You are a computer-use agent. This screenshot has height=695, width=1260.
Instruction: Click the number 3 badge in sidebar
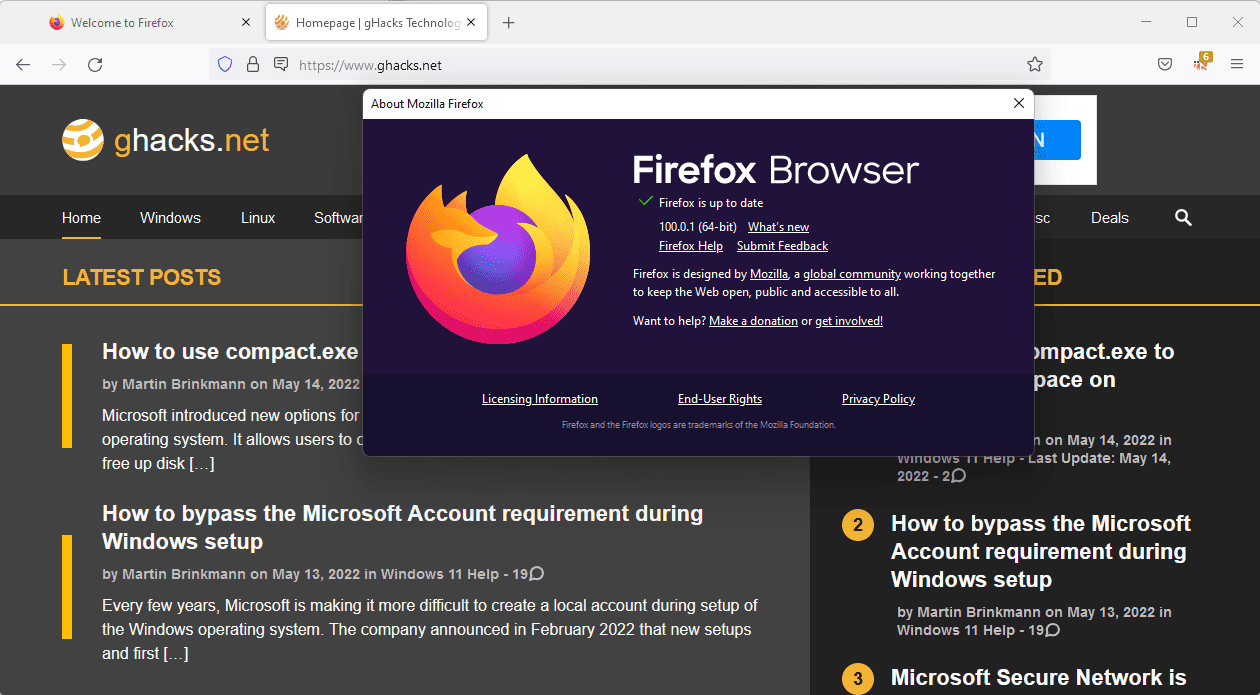point(858,680)
